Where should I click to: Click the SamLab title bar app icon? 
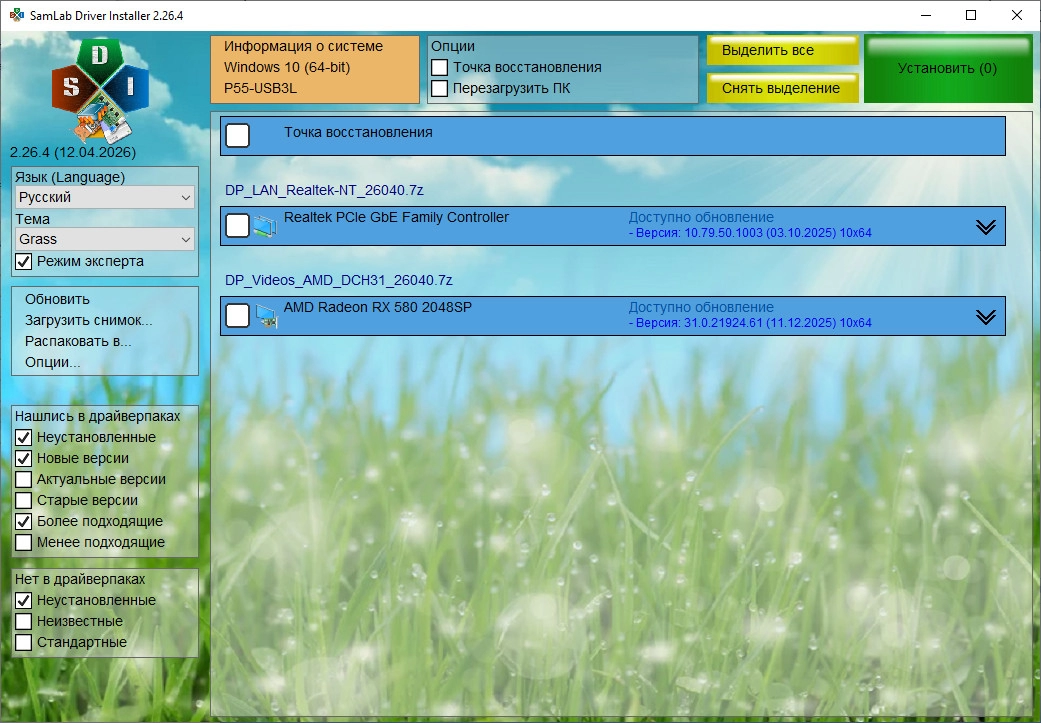[x=17, y=15]
